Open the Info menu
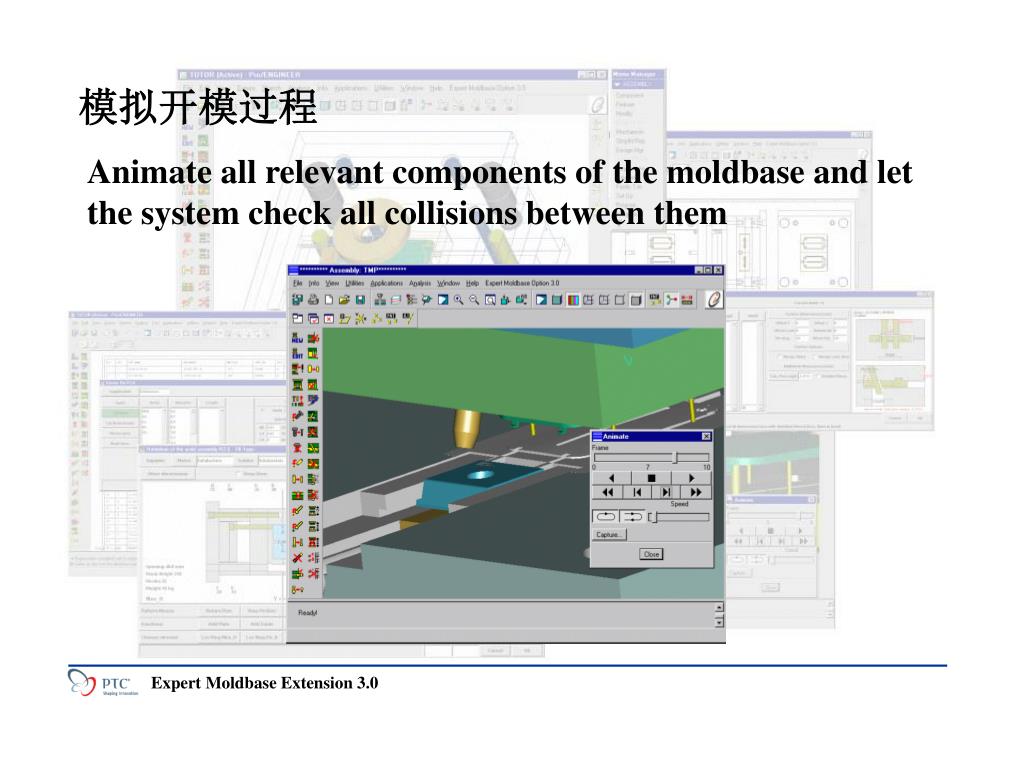Image resolution: width=1024 pixels, height=768 pixels. pyautogui.click(x=314, y=283)
